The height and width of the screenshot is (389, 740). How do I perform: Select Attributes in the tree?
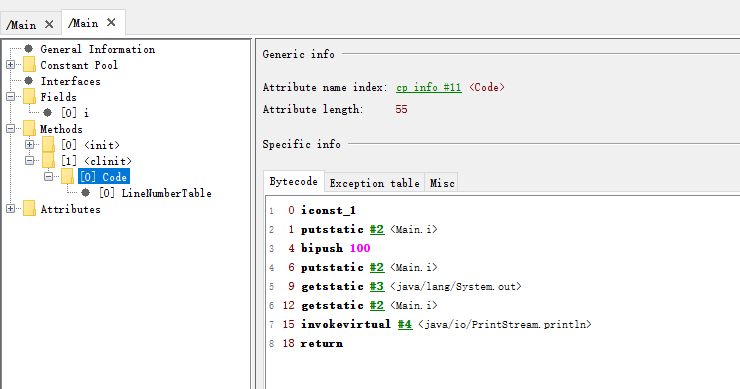(70, 210)
